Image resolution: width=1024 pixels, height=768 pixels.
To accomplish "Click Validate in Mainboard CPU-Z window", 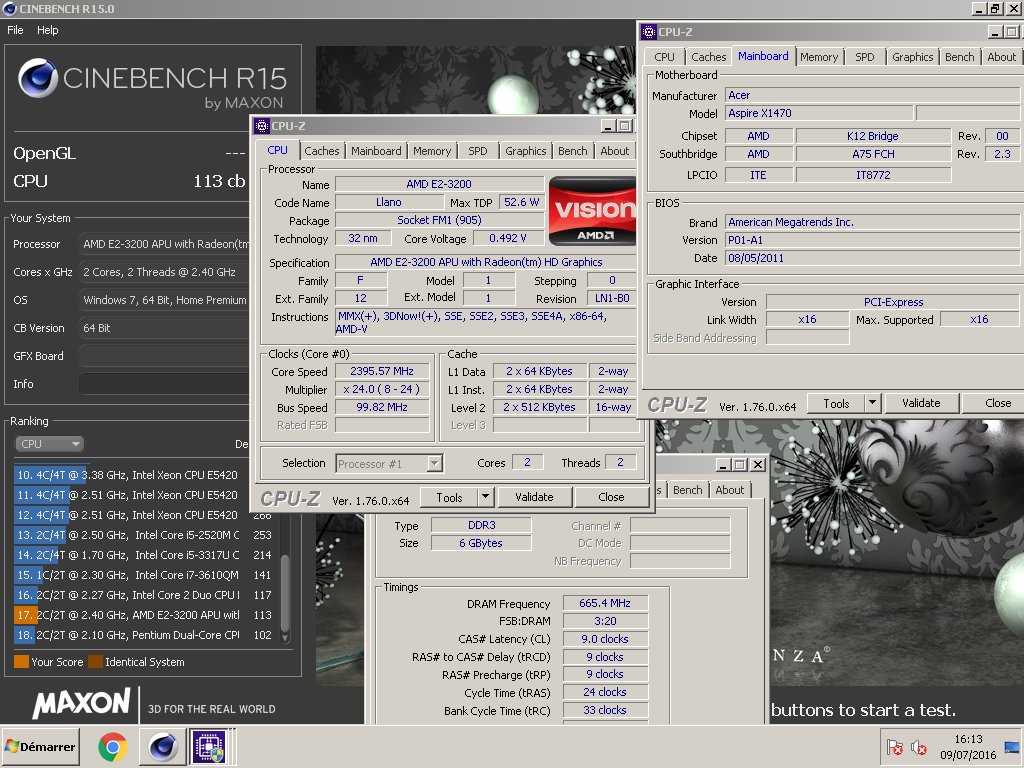I will tap(921, 404).
